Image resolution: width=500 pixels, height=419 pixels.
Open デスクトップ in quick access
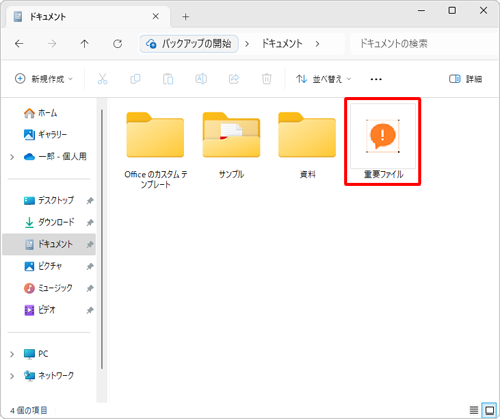(x=49, y=200)
